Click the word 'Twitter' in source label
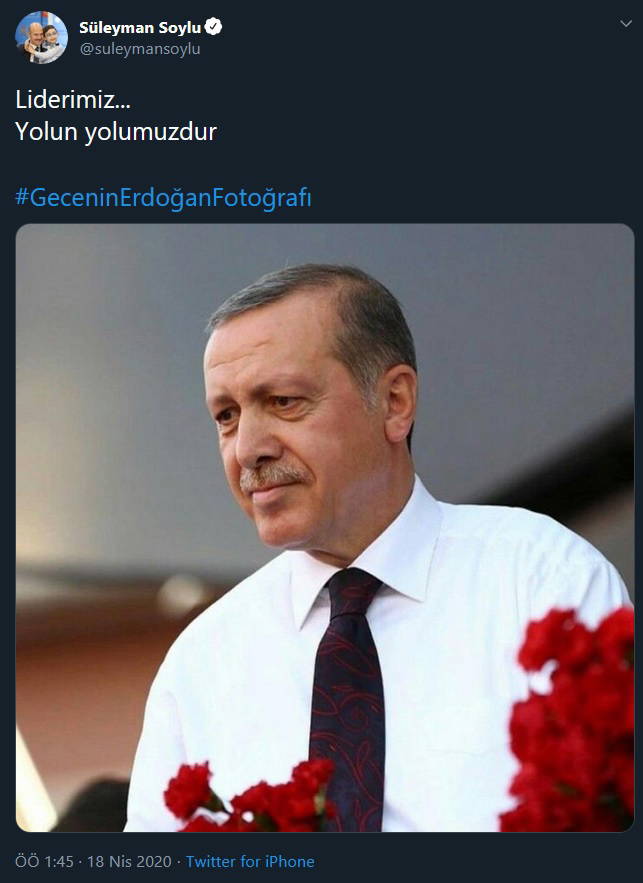643x883 pixels. [x=211, y=862]
